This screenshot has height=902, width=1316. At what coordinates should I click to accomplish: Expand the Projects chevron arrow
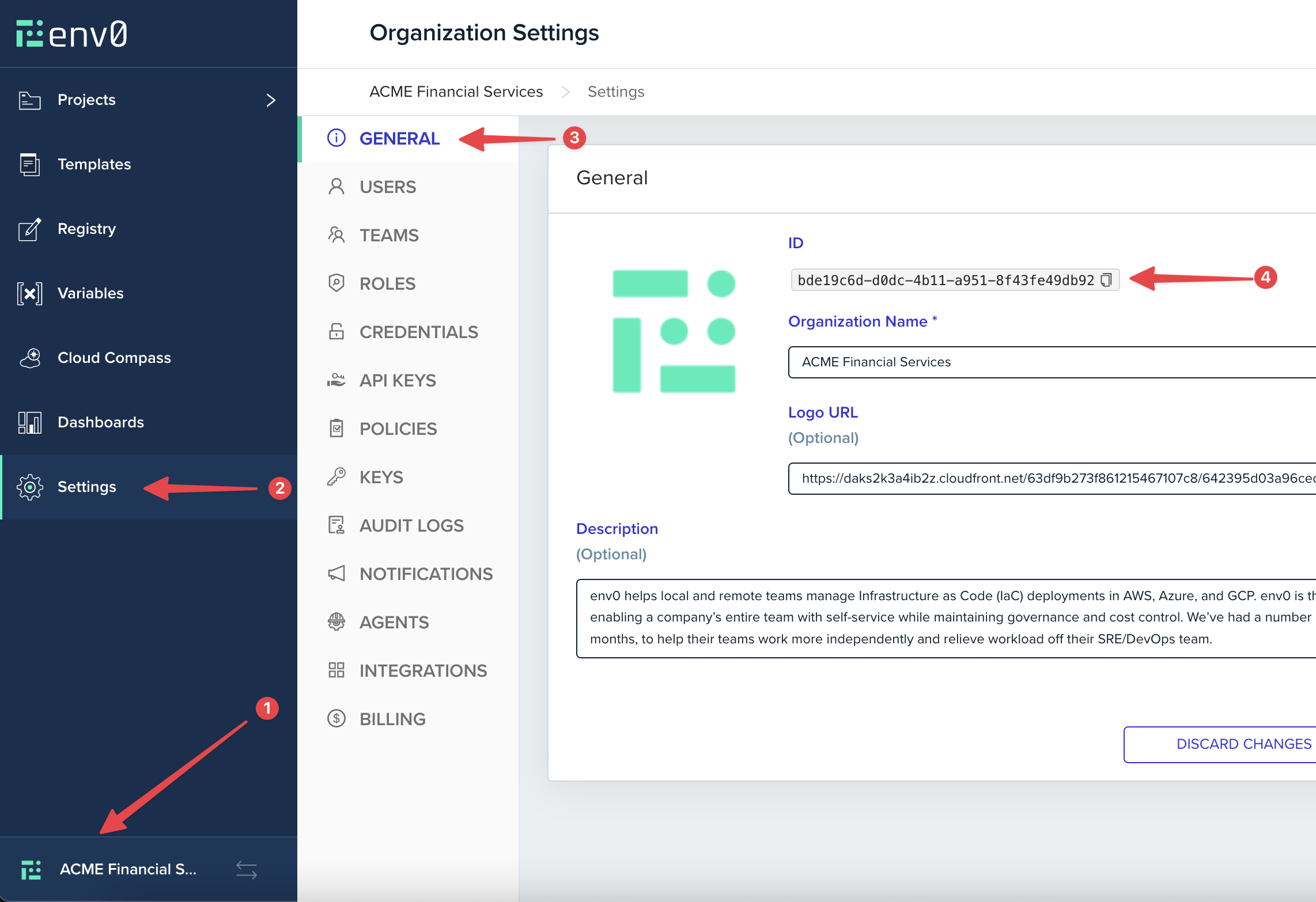coord(271,100)
